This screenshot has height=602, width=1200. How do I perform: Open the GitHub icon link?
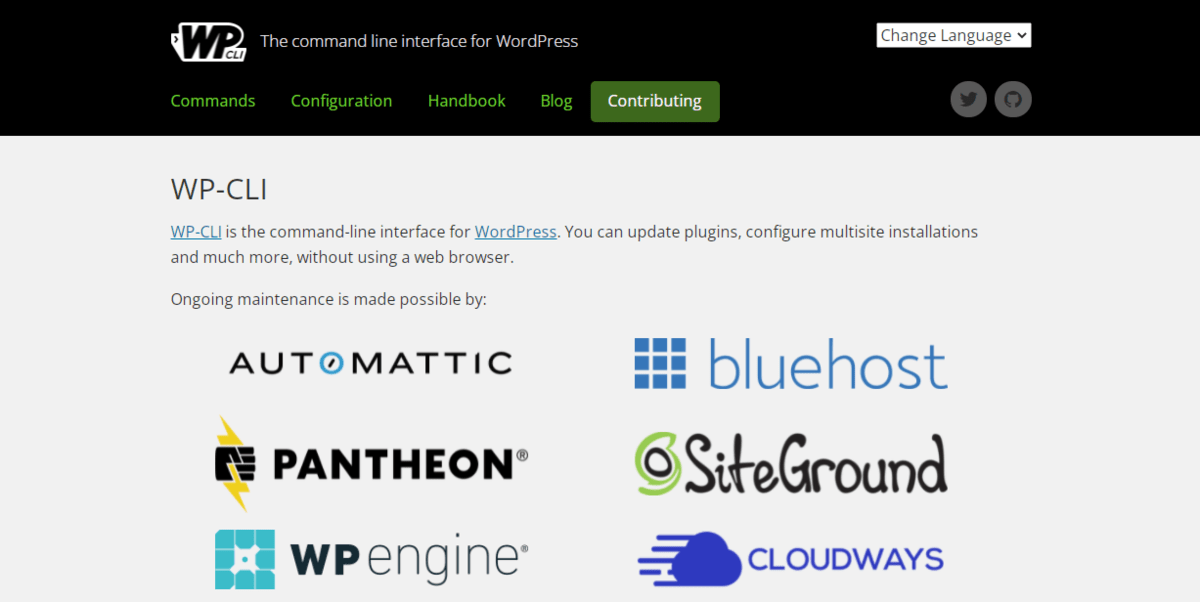click(1013, 99)
